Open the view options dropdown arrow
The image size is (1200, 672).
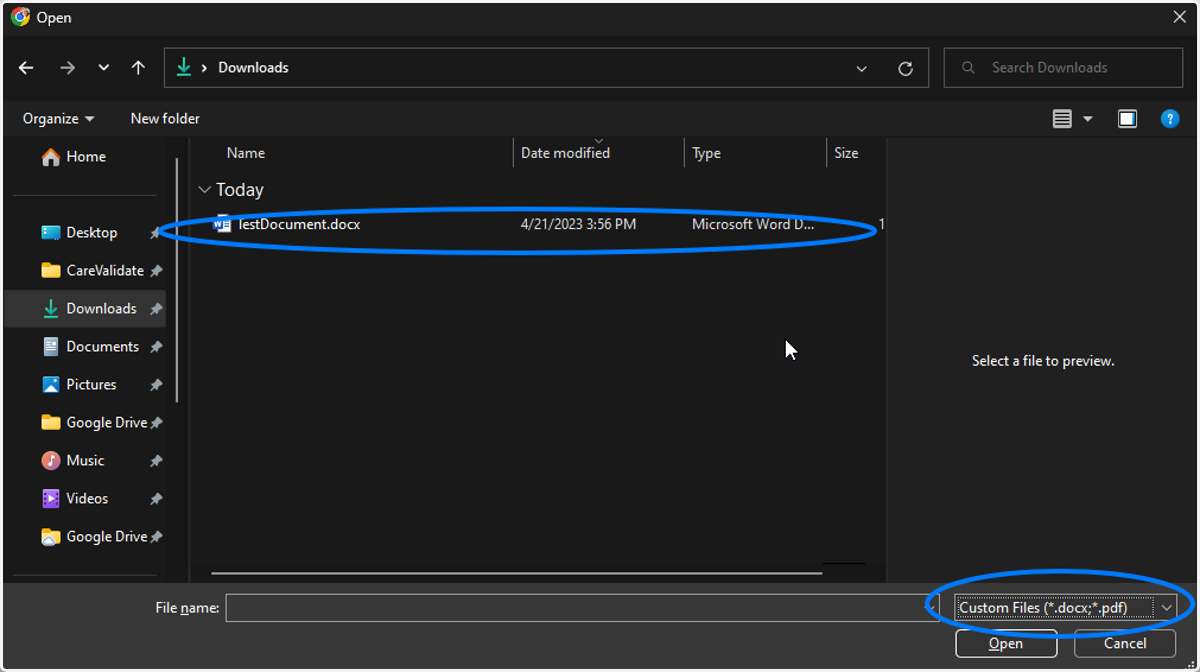(1088, 119)
